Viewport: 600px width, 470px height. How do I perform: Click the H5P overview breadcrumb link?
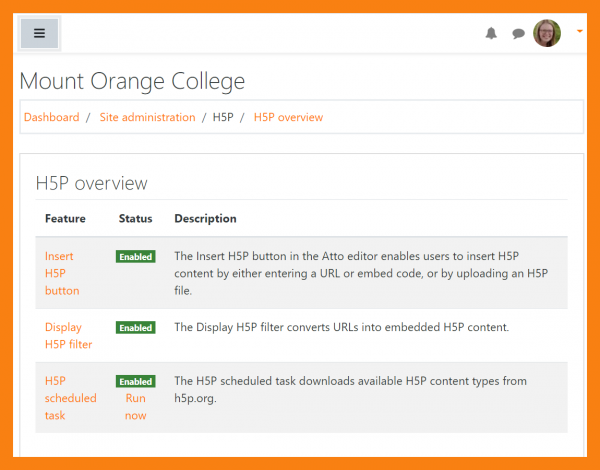pos(288,117)
